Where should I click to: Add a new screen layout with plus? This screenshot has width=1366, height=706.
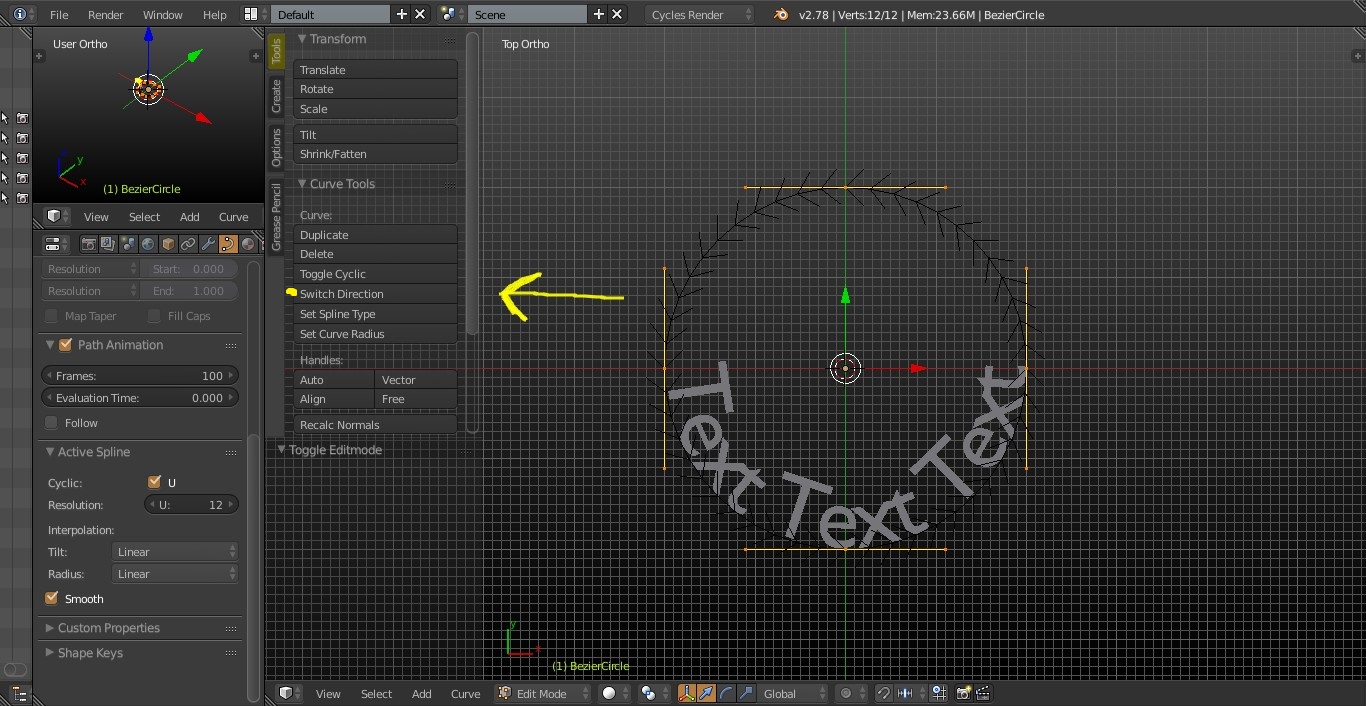tap(402, 14)
